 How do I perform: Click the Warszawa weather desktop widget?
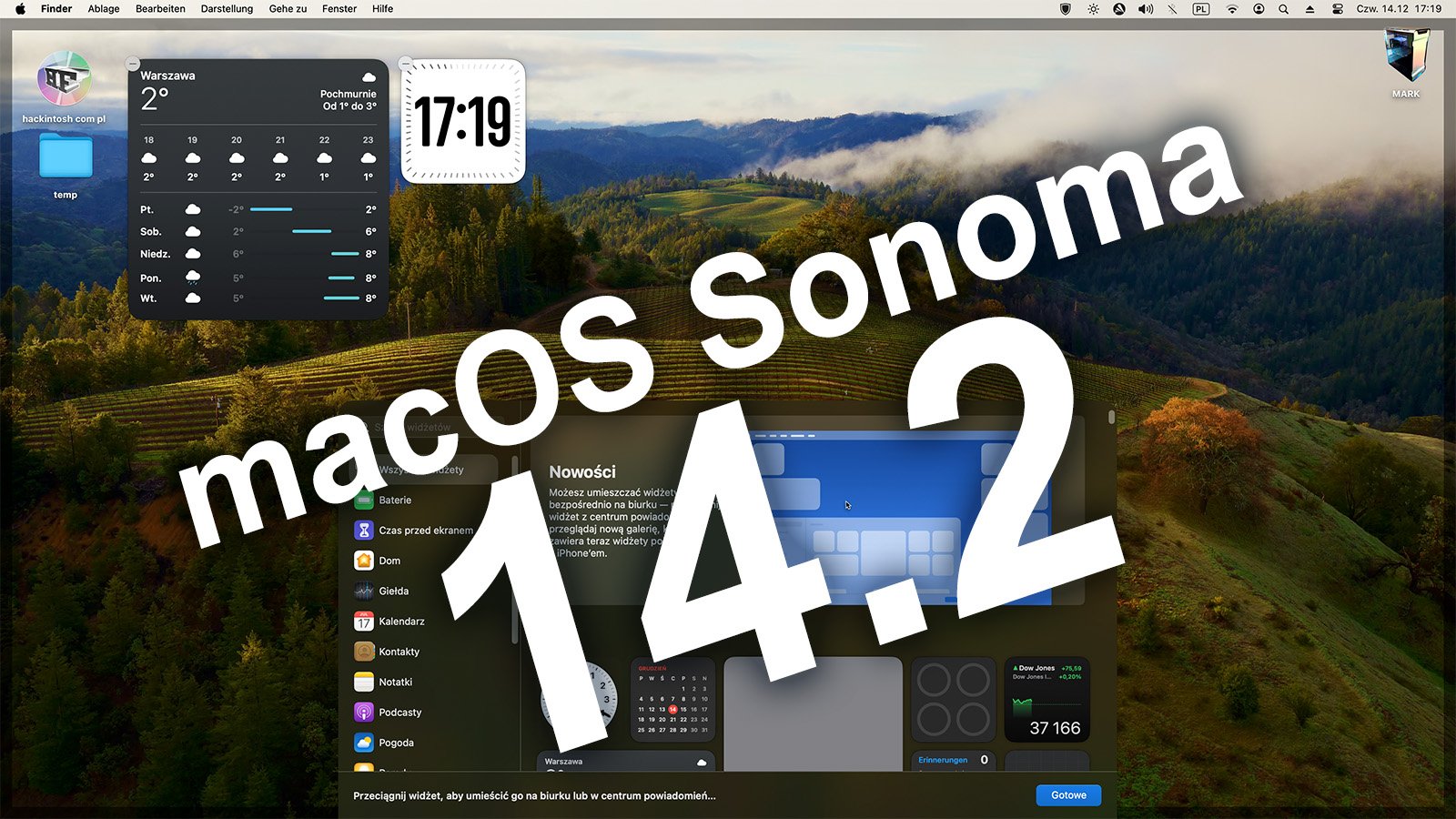click(258, 189)
